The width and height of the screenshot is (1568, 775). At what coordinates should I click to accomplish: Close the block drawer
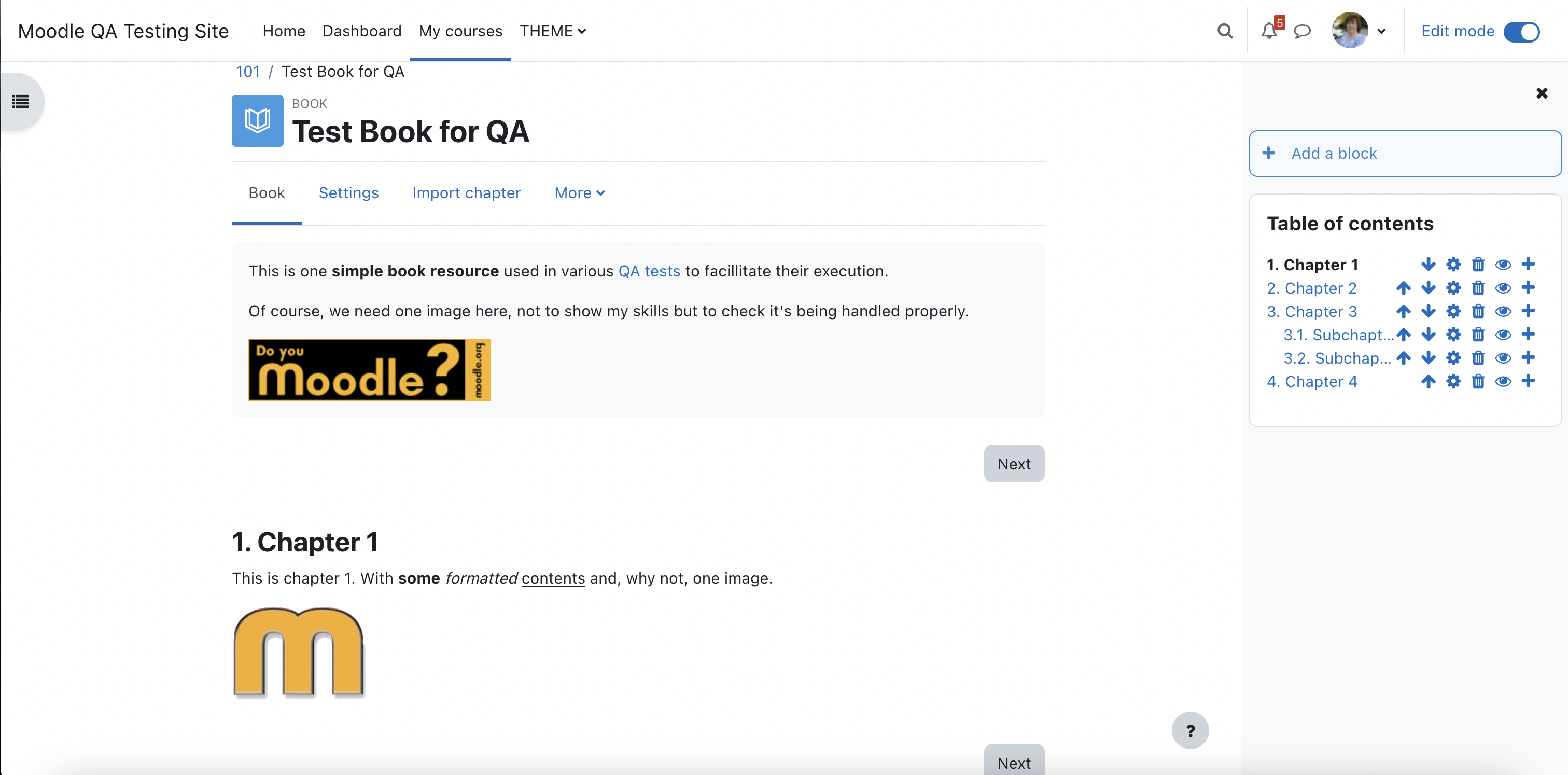1541,93
